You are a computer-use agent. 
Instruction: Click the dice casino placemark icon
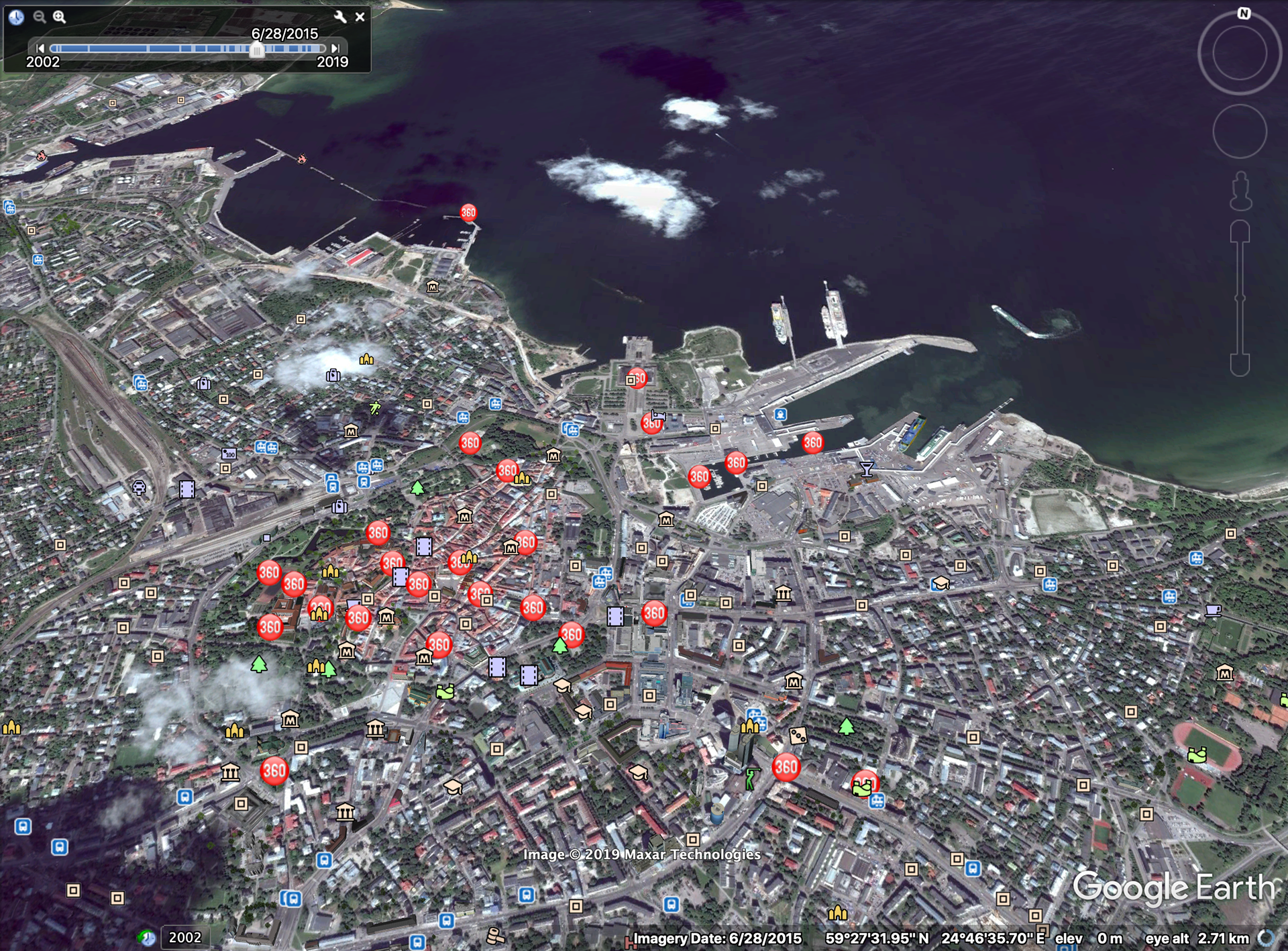[798, 736]
